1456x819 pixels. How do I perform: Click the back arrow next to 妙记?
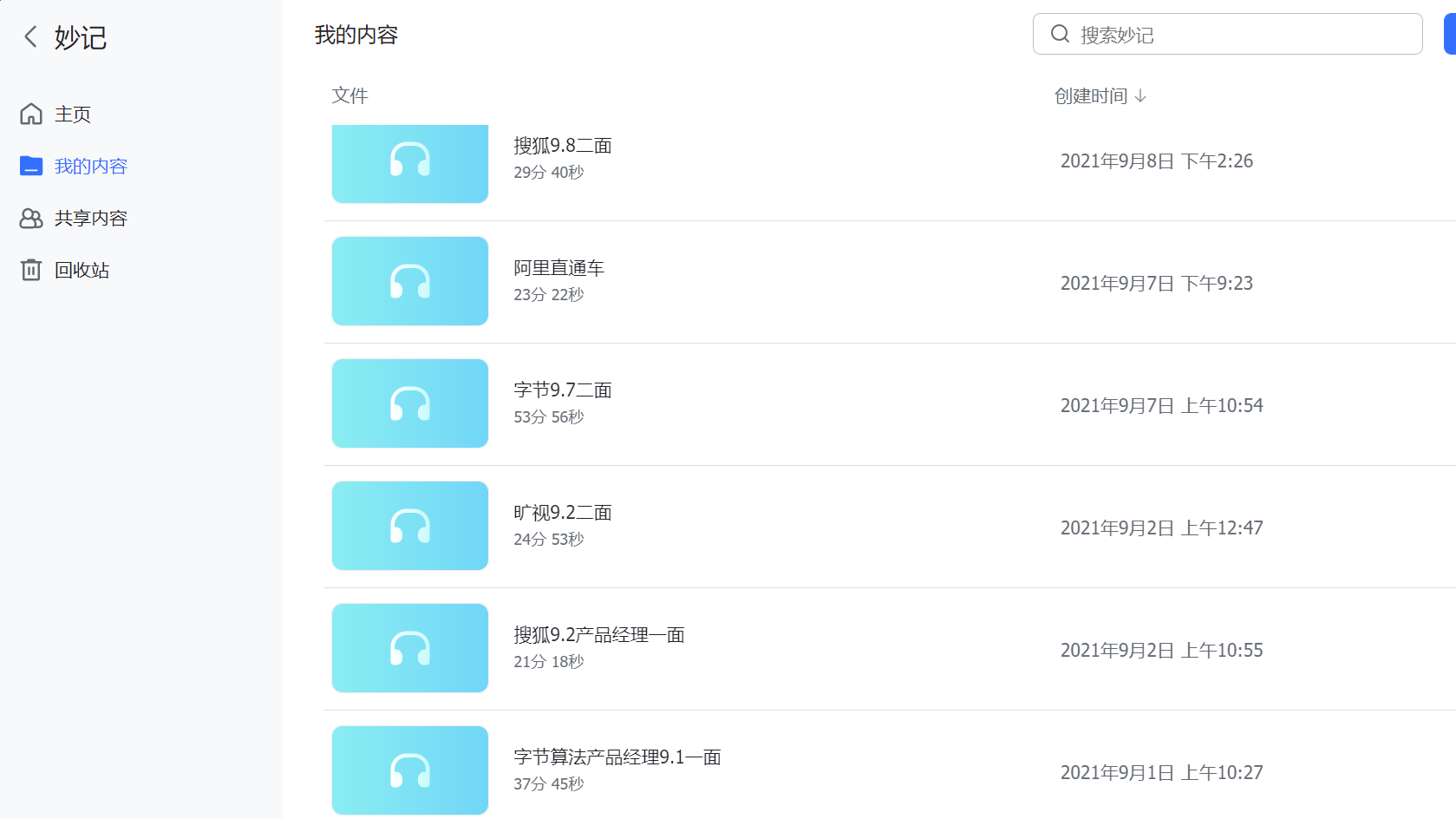point(30,36)
